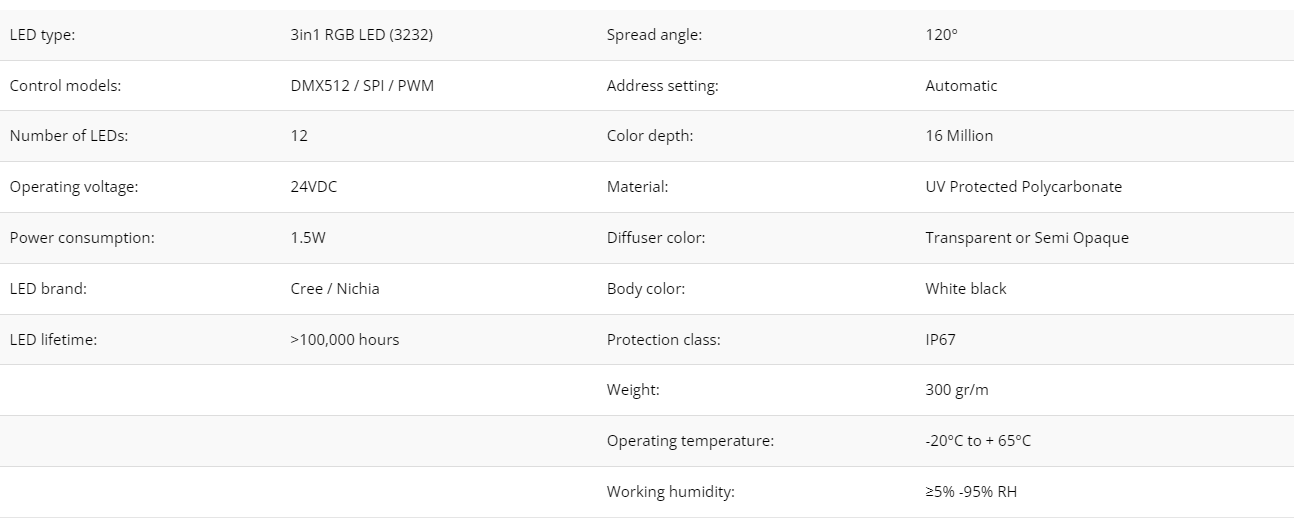
Task: Click the "≥5% -95% RH" humidity value
Action: [x=971, y=492]
